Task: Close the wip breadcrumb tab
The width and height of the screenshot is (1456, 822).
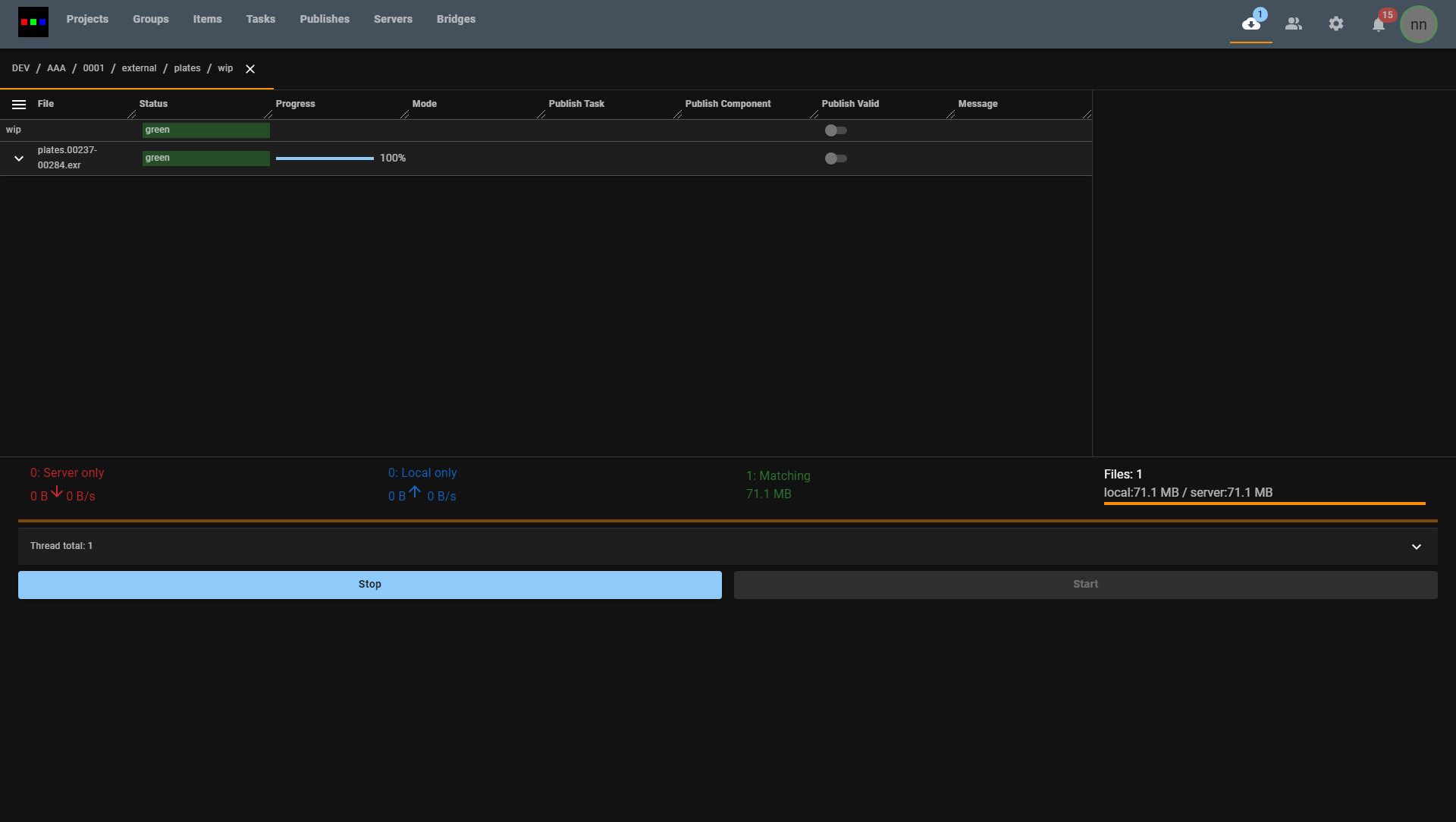Action: click(x=250, y=69)
